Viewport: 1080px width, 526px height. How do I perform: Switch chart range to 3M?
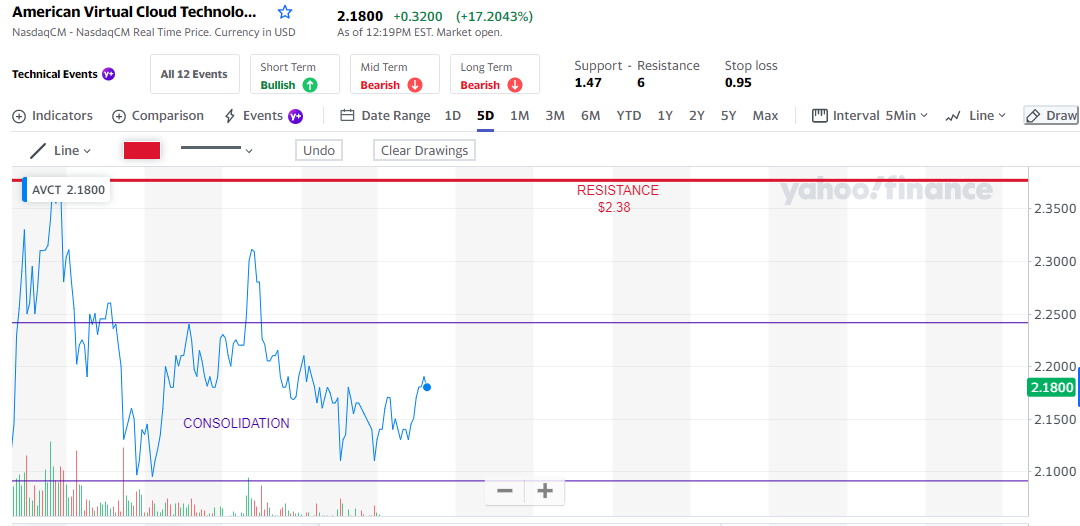554,116
